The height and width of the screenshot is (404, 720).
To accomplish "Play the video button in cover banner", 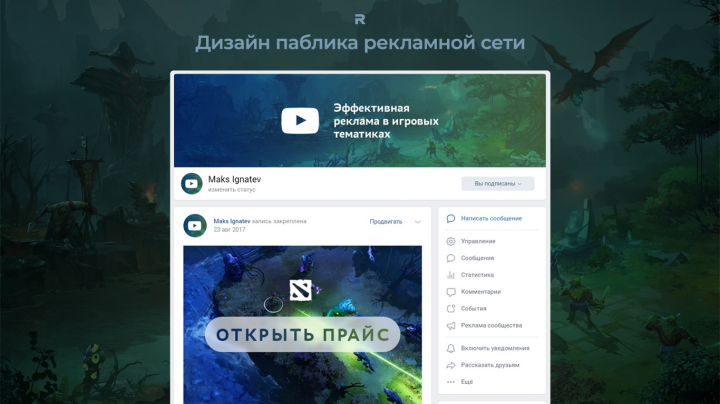I will [x=300, y=121].
